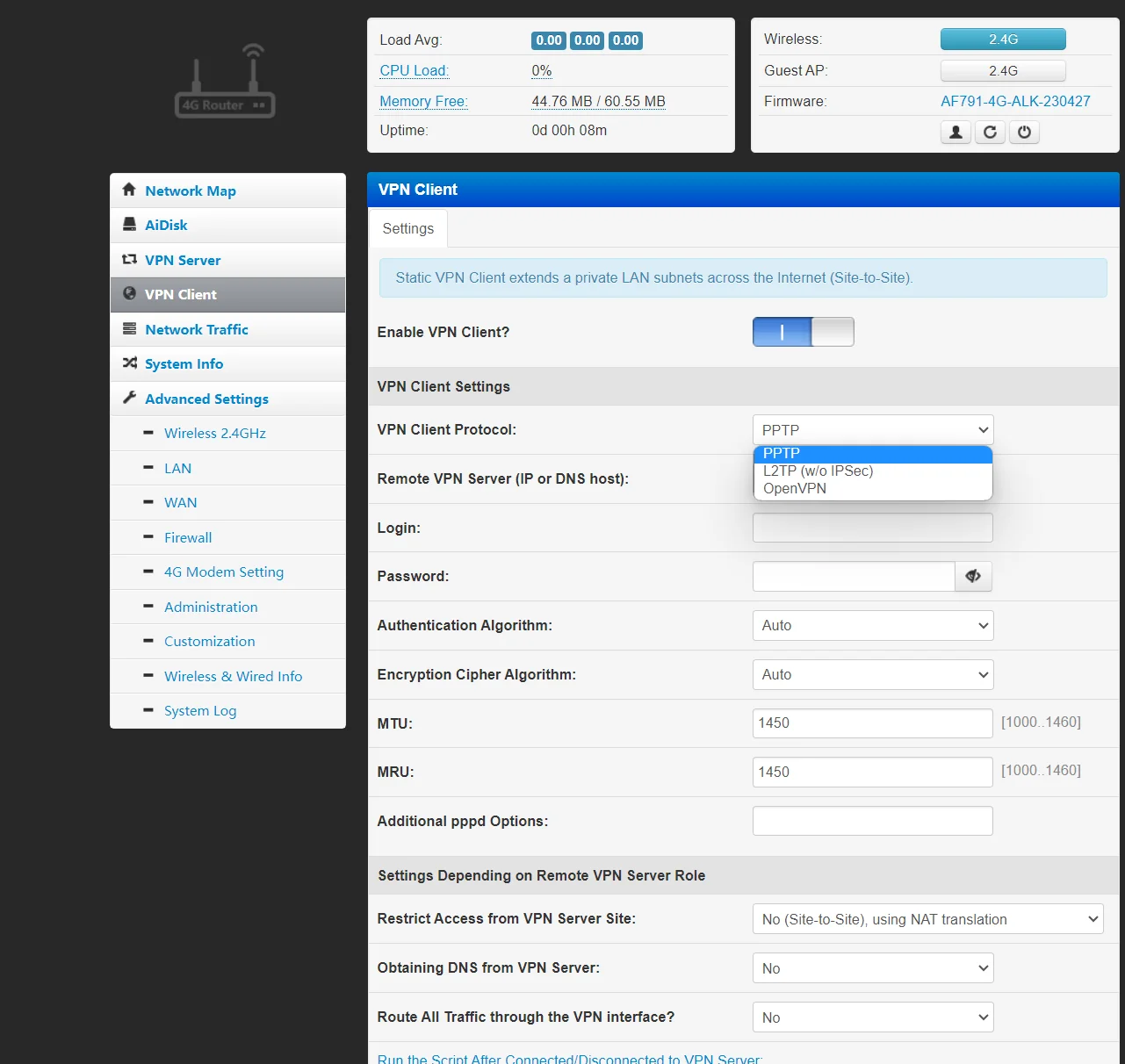Select L2TP (w/o IPSec) protocol option
This screenshot has height=1064, width=1125.
(873, 471)
